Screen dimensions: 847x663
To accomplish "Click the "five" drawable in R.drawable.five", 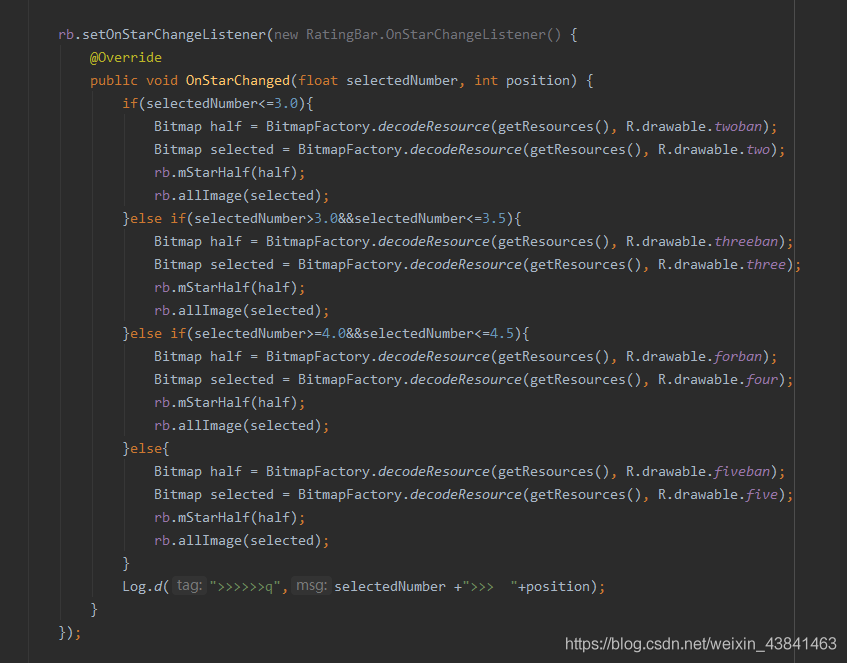I will [x=762, y=494].
